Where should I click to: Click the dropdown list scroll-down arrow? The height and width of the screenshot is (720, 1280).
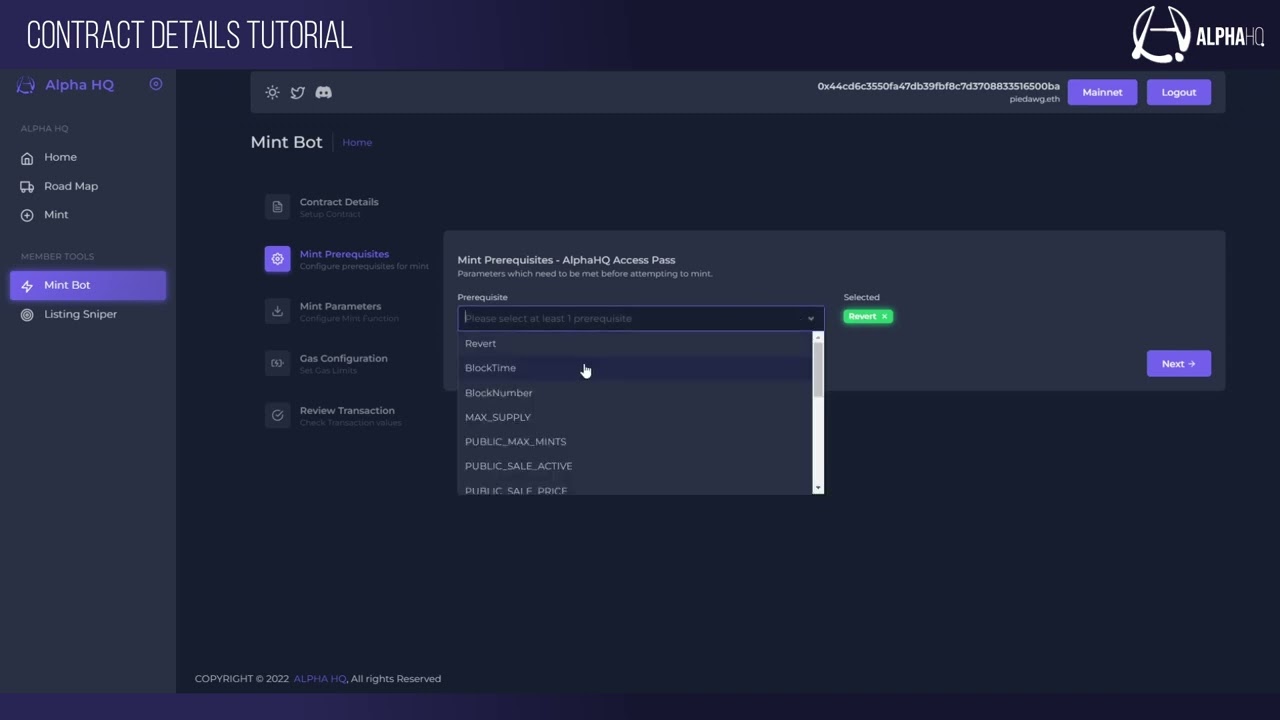pos(818,488)
